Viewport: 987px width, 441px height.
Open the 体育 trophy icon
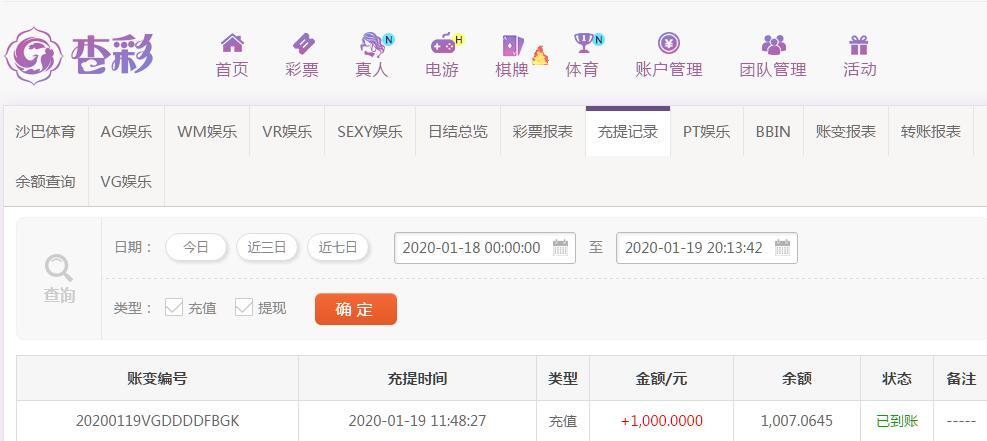pos(584,43)
